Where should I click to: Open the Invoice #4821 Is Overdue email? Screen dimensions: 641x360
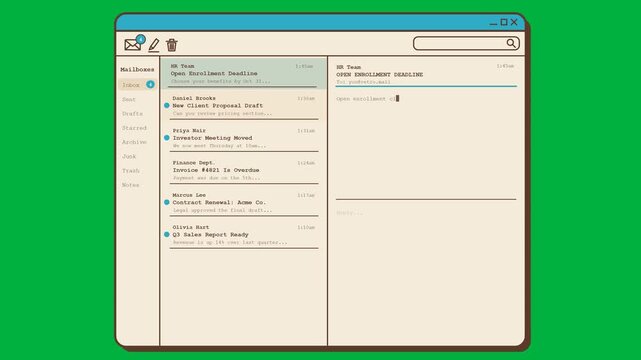click(244, 170)
